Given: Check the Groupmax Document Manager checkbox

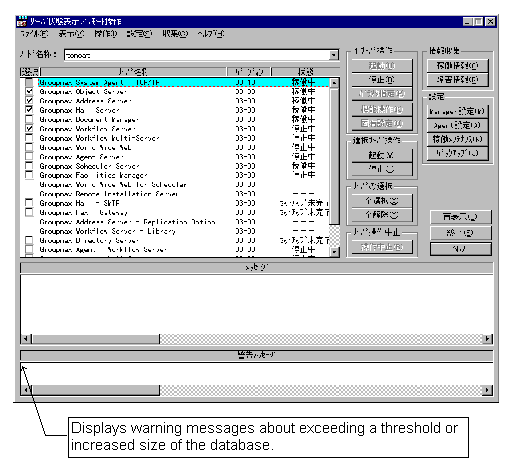Looking at the screenshot, I should [x=29, y=119].
